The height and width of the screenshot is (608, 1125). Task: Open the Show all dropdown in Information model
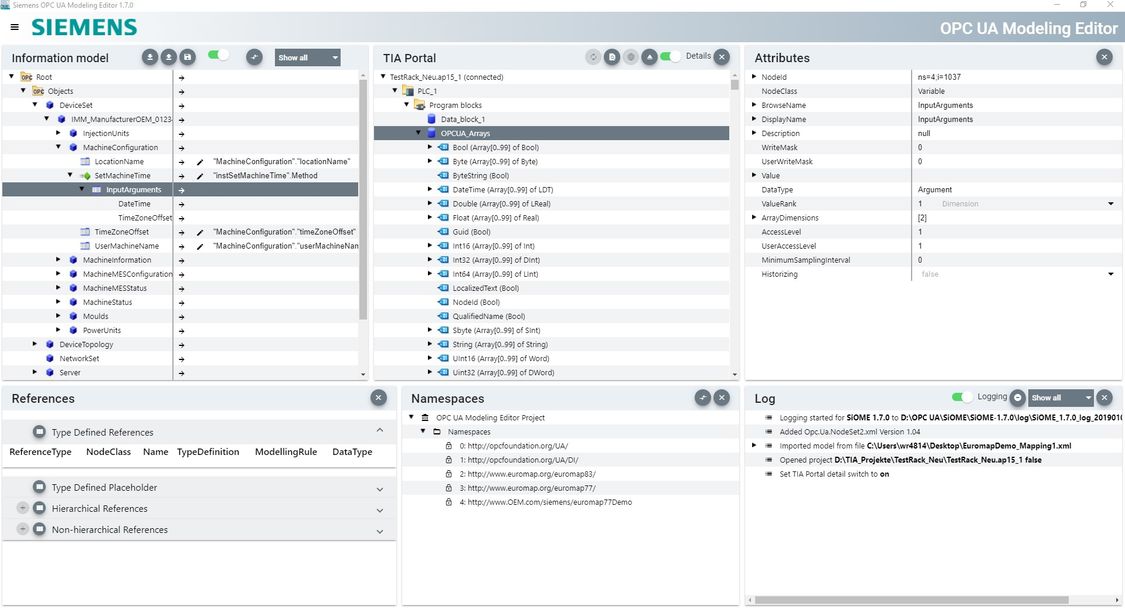(x=307, y=57)
